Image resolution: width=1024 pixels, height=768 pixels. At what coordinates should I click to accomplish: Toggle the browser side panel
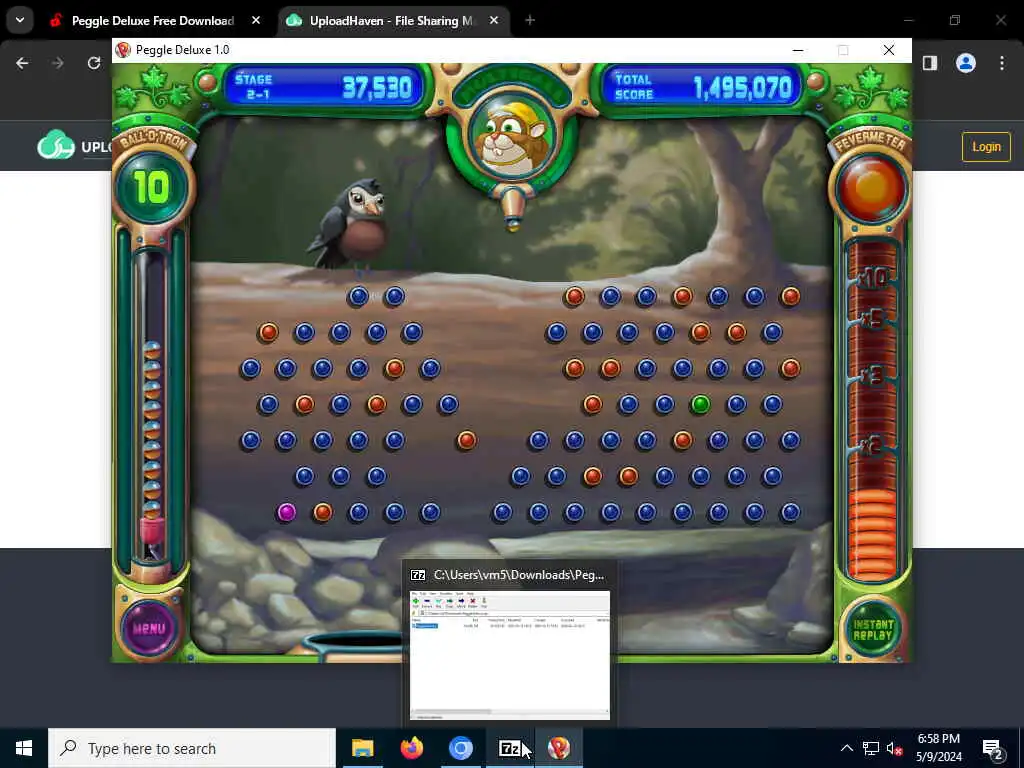930,63
